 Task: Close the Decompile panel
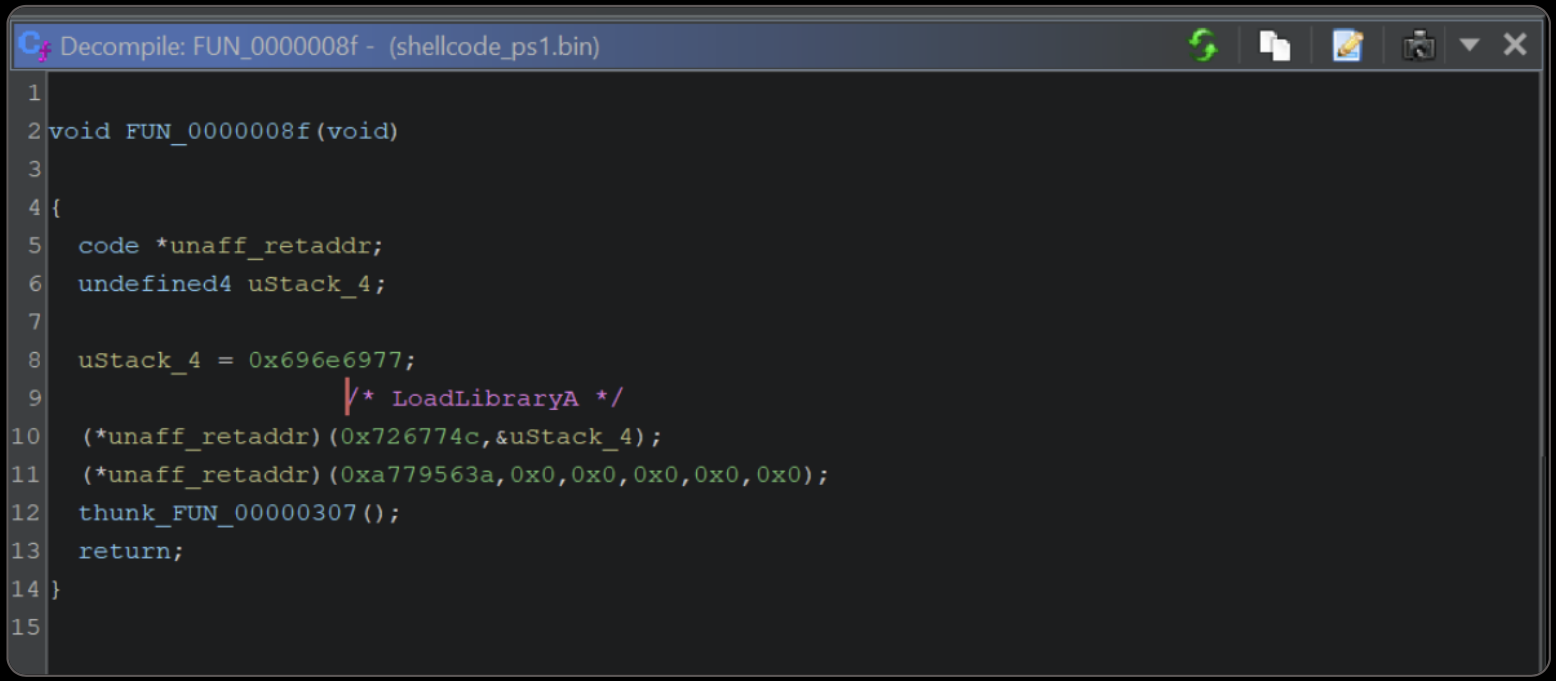click(x=1515, y=45)
